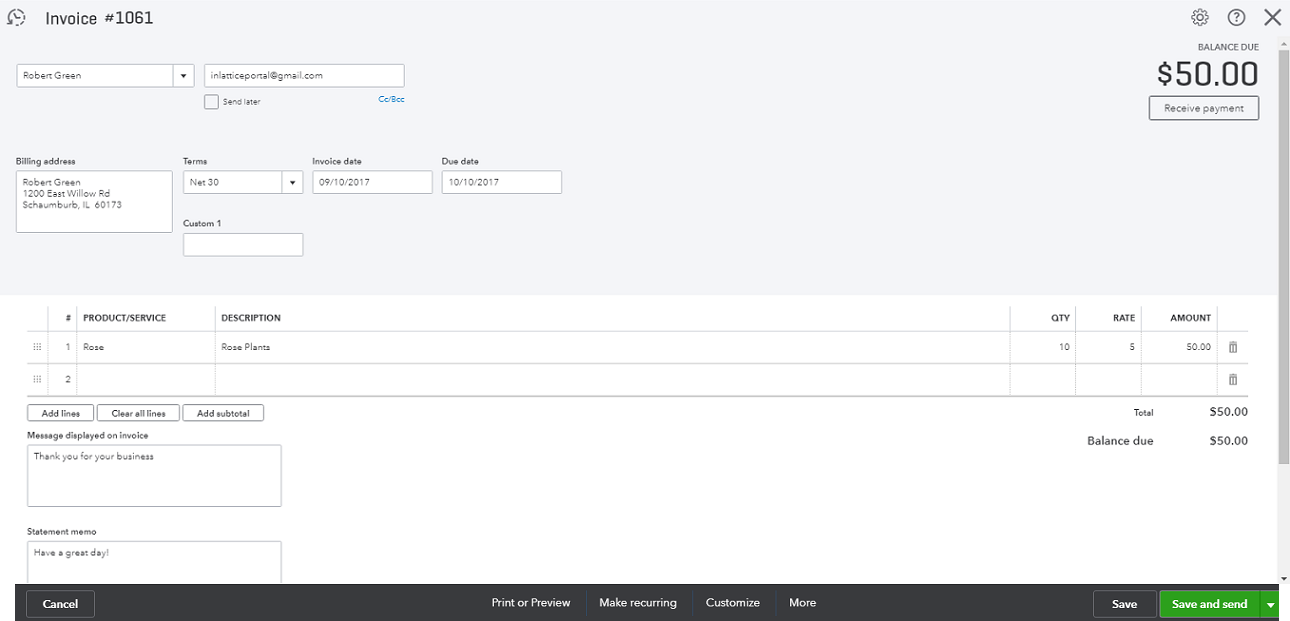Close the invoice with the X icon
Viewport: 1290px width, 621px height.
[x=1272, y=18]
